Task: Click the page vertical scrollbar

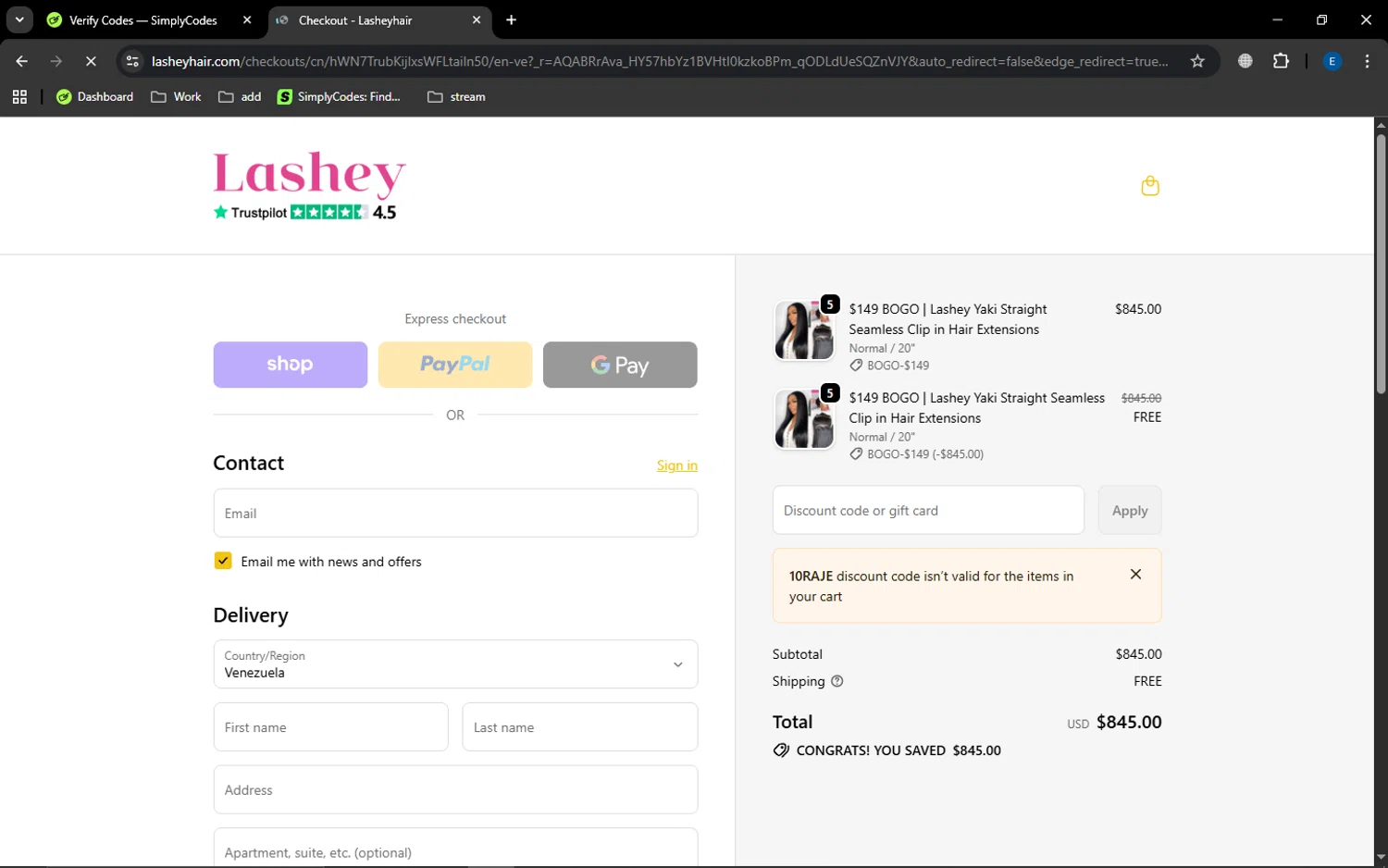Action: [1381, 264]
